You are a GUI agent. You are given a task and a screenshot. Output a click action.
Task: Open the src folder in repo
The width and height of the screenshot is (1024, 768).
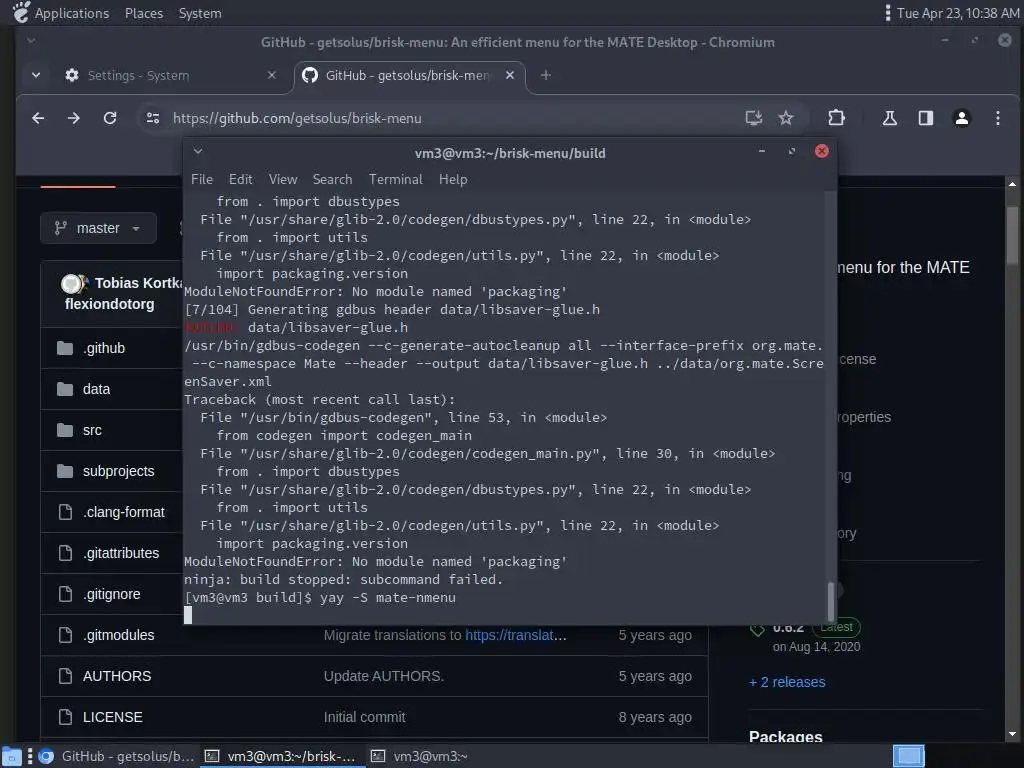[x=92, y=430]
